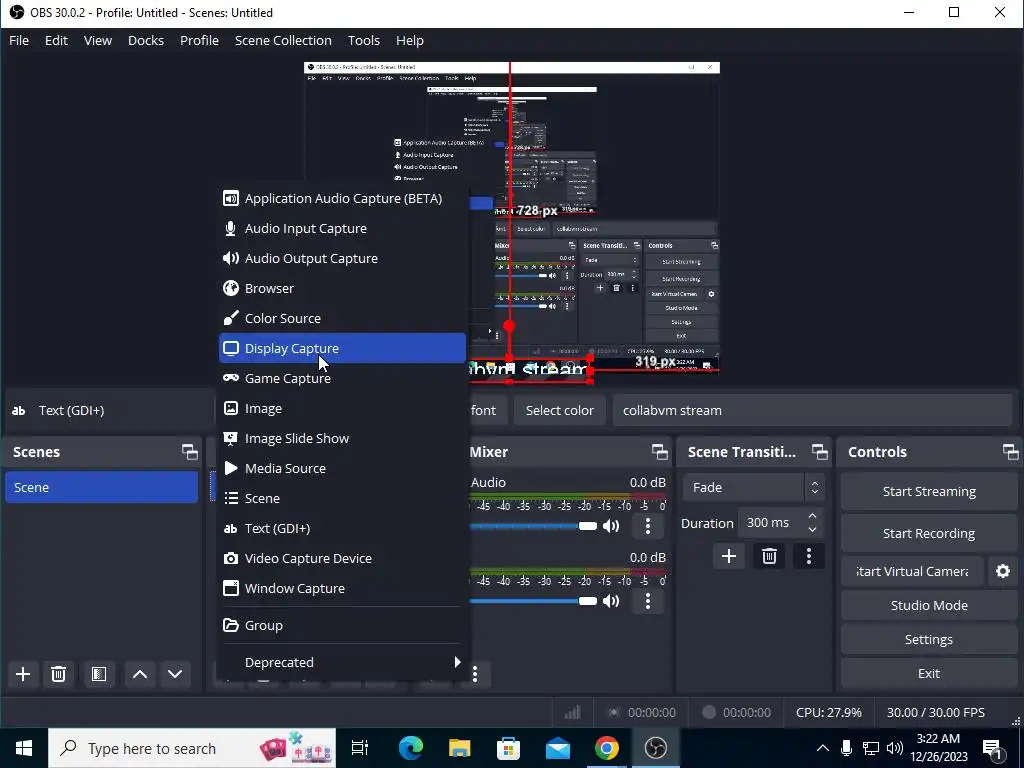Screen dimensions: 1024x768
Task: Open Google Chrome from taskbar
Action: pos(607,748)
